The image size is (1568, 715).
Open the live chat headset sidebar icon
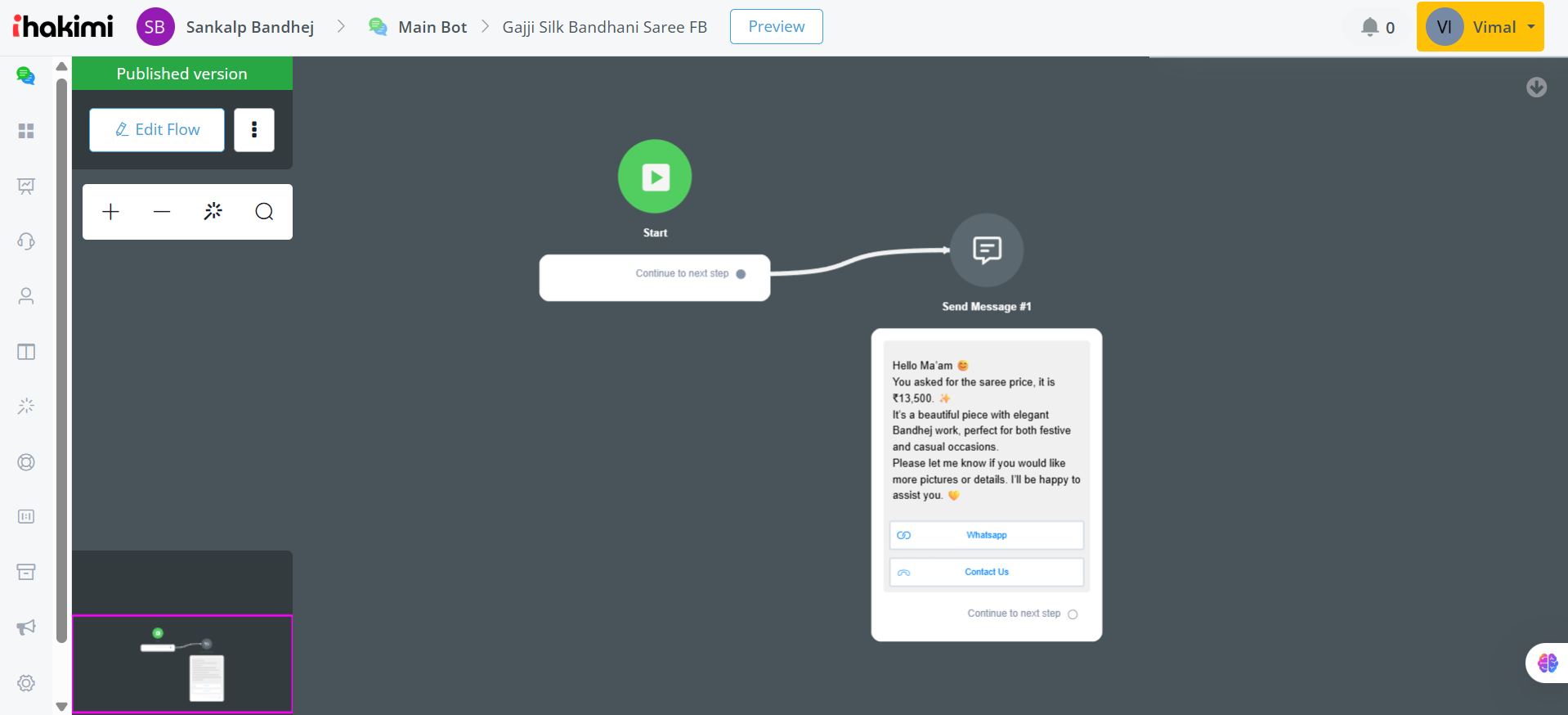coord(26,241)
